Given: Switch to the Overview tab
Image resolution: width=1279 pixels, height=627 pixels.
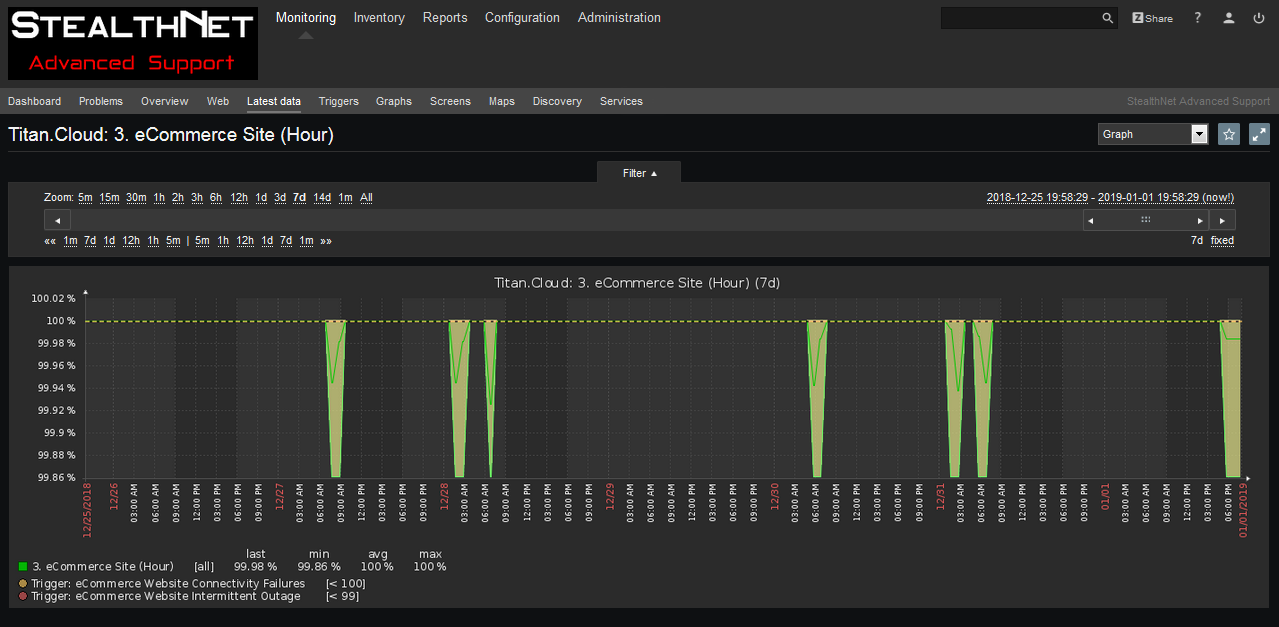Looking at the screenshot, I should click(x=165, y=101).
